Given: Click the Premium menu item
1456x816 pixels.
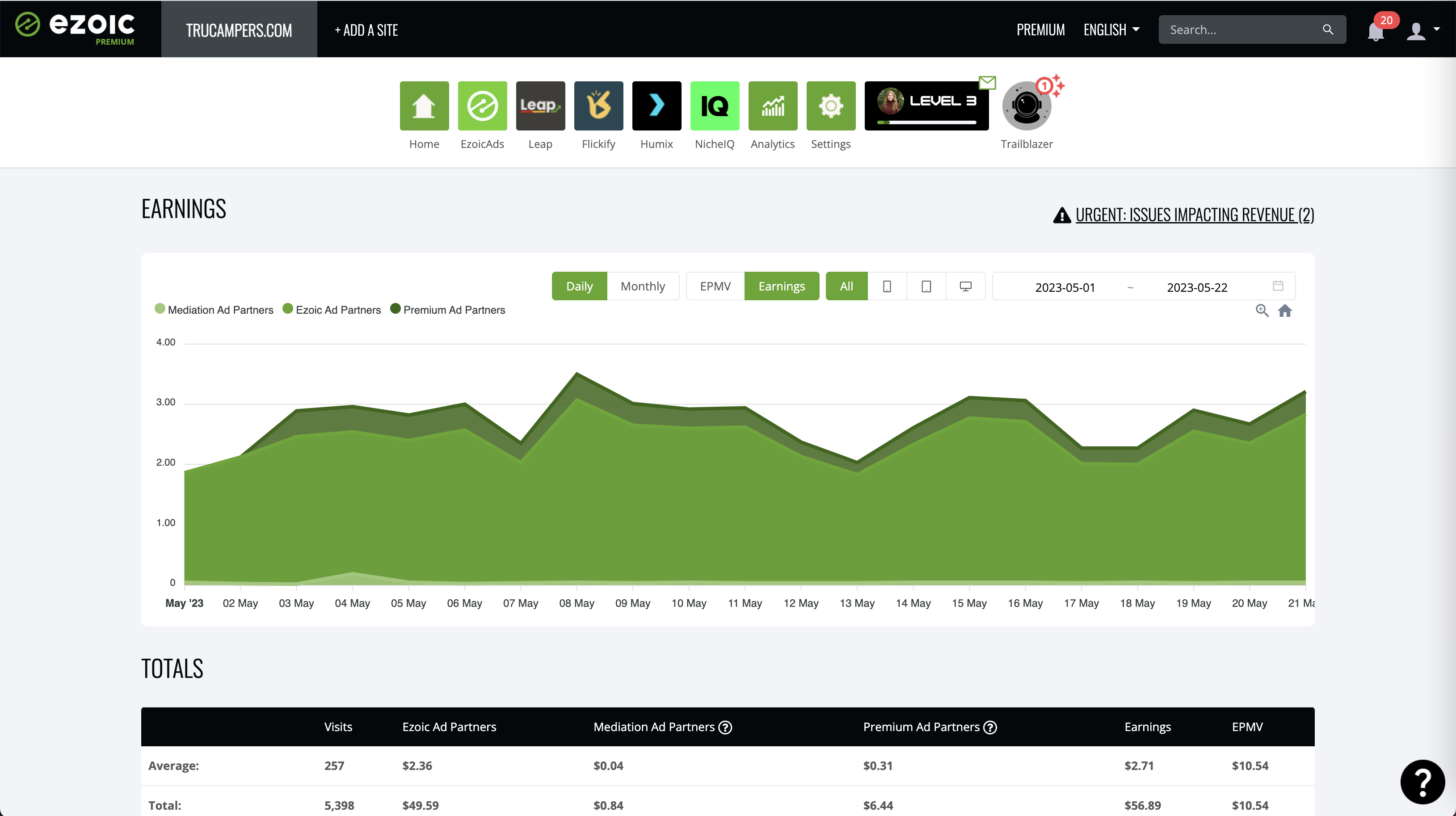Looking at the screenshot, I should pos(1040,29).
